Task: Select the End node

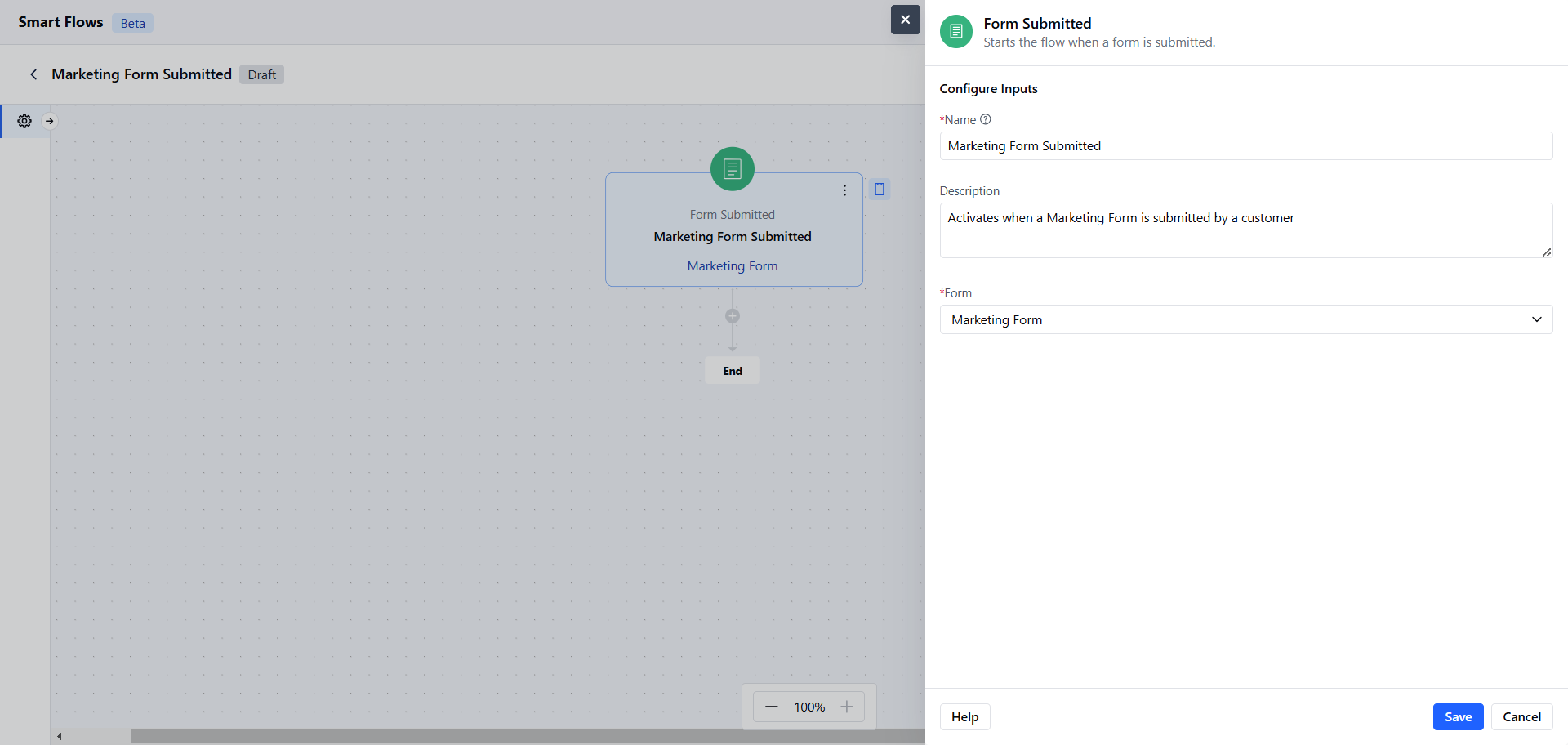Action: click(733, 371)
